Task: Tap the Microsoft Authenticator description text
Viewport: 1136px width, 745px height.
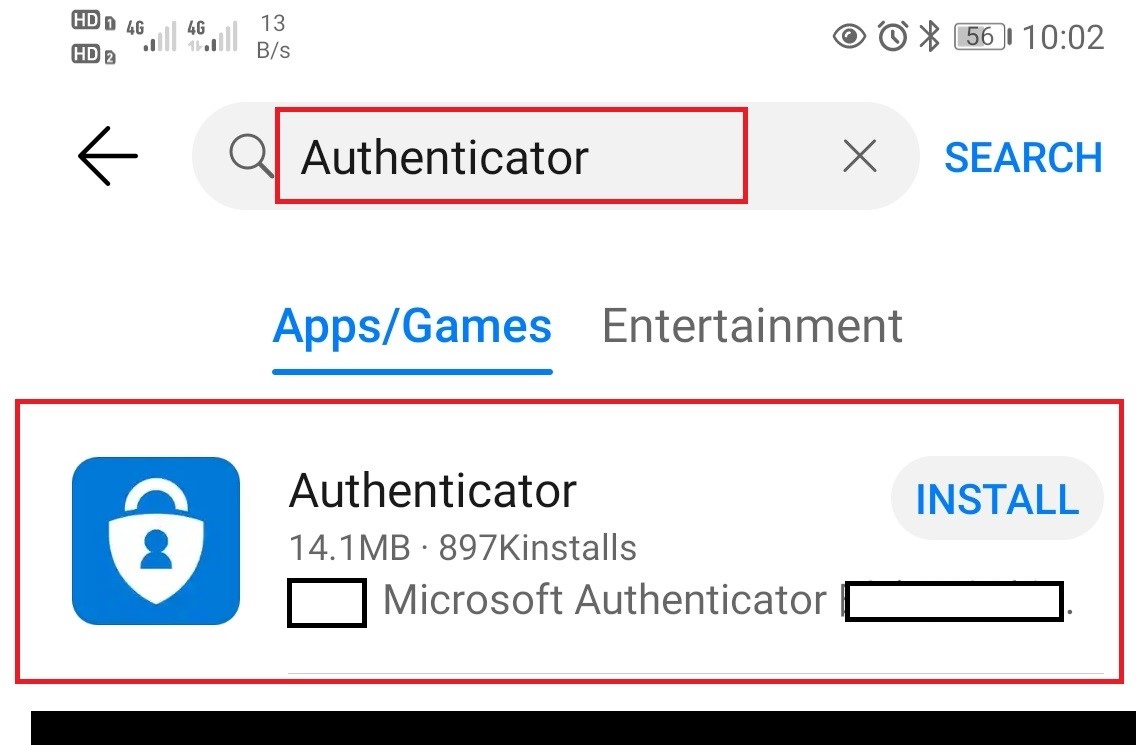Action: (605, 600)
